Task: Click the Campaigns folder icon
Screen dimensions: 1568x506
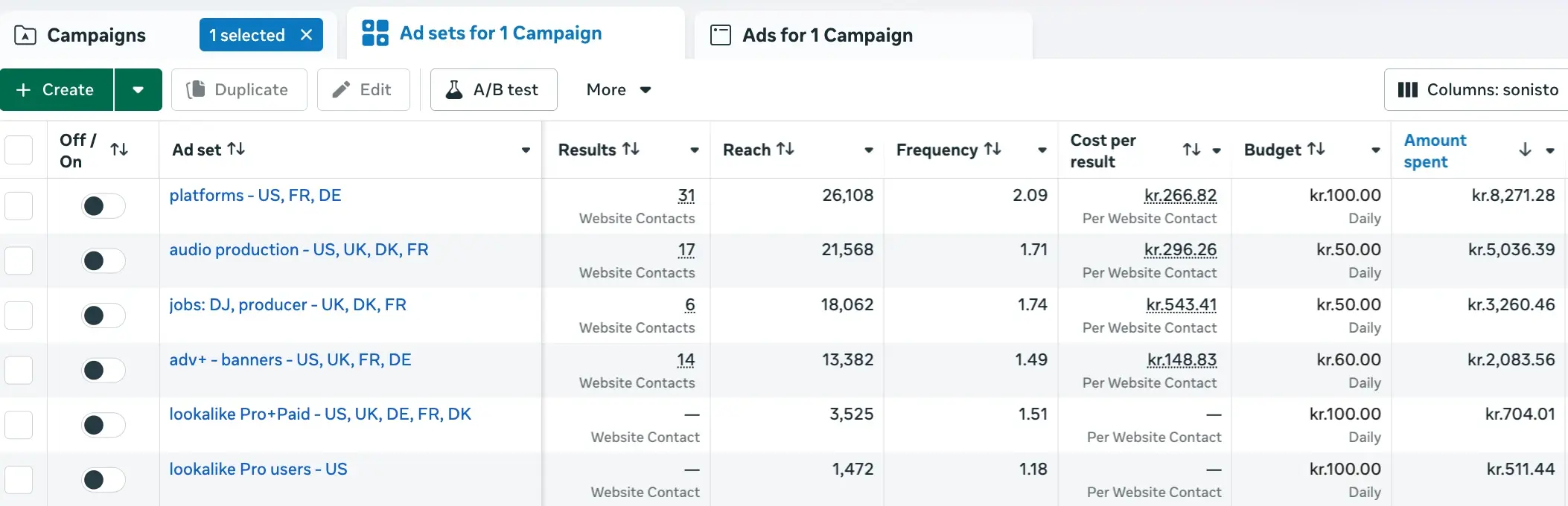Action: pyautogui.click(x=25, y=35)
